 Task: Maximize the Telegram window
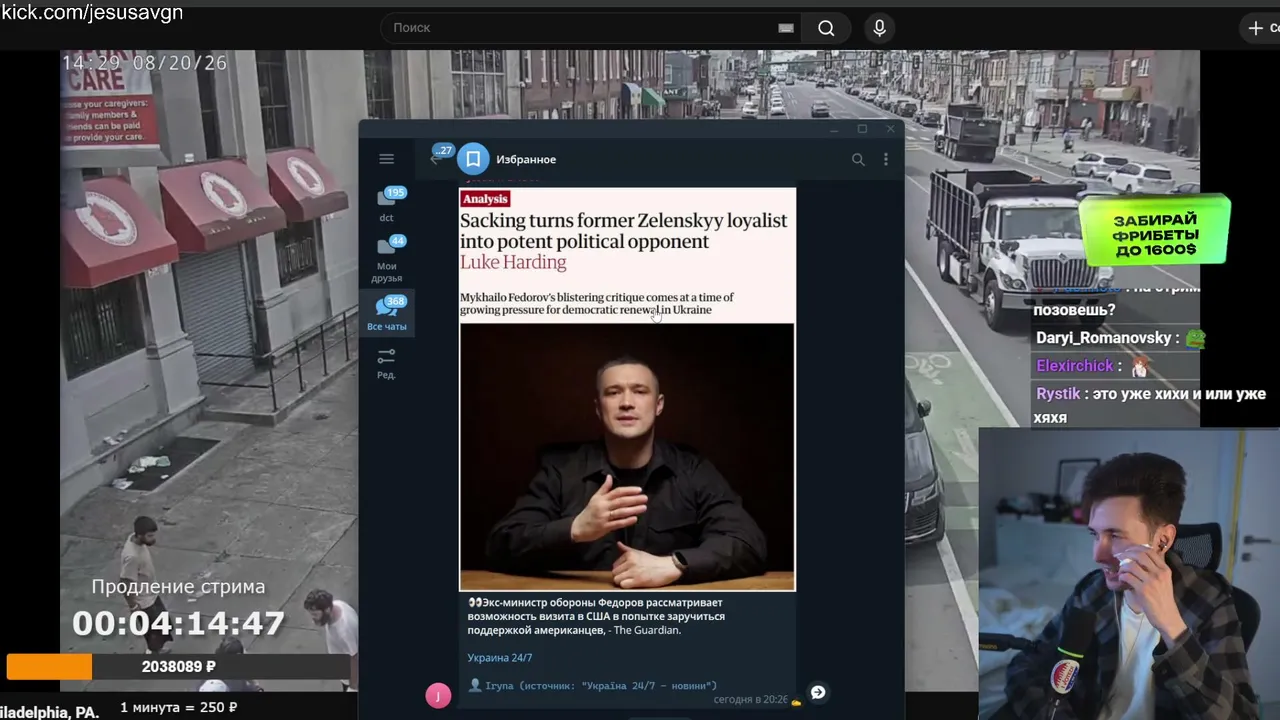[x=862, y=129]
